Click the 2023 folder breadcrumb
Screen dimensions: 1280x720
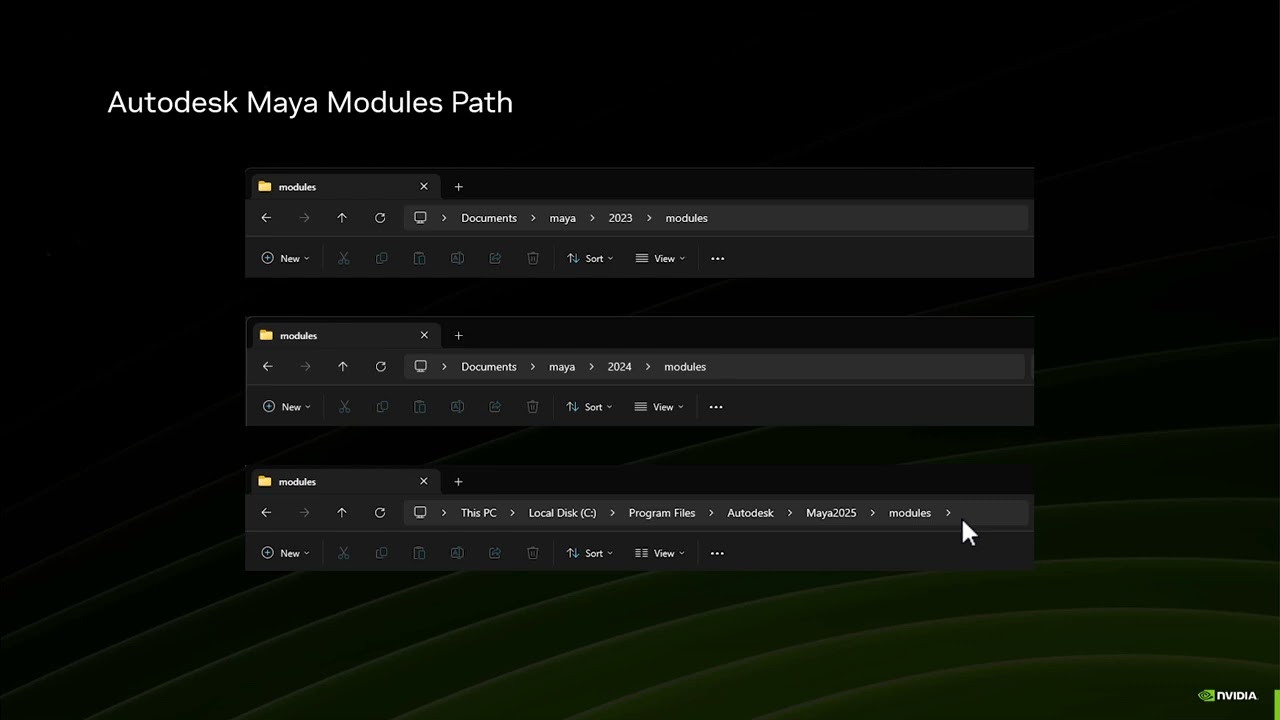tap(620, 218)
